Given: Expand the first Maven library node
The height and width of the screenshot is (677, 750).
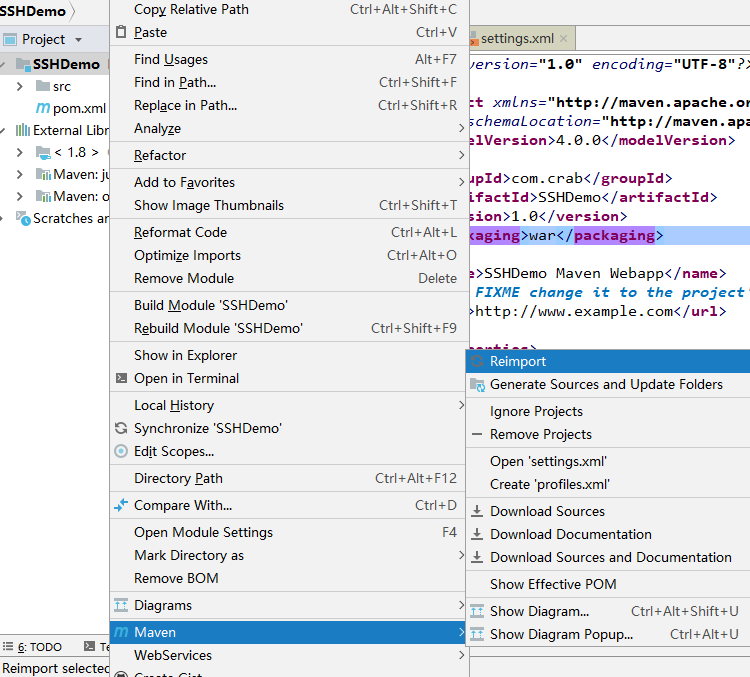Looking at the screenshot, I should [19, 174].
